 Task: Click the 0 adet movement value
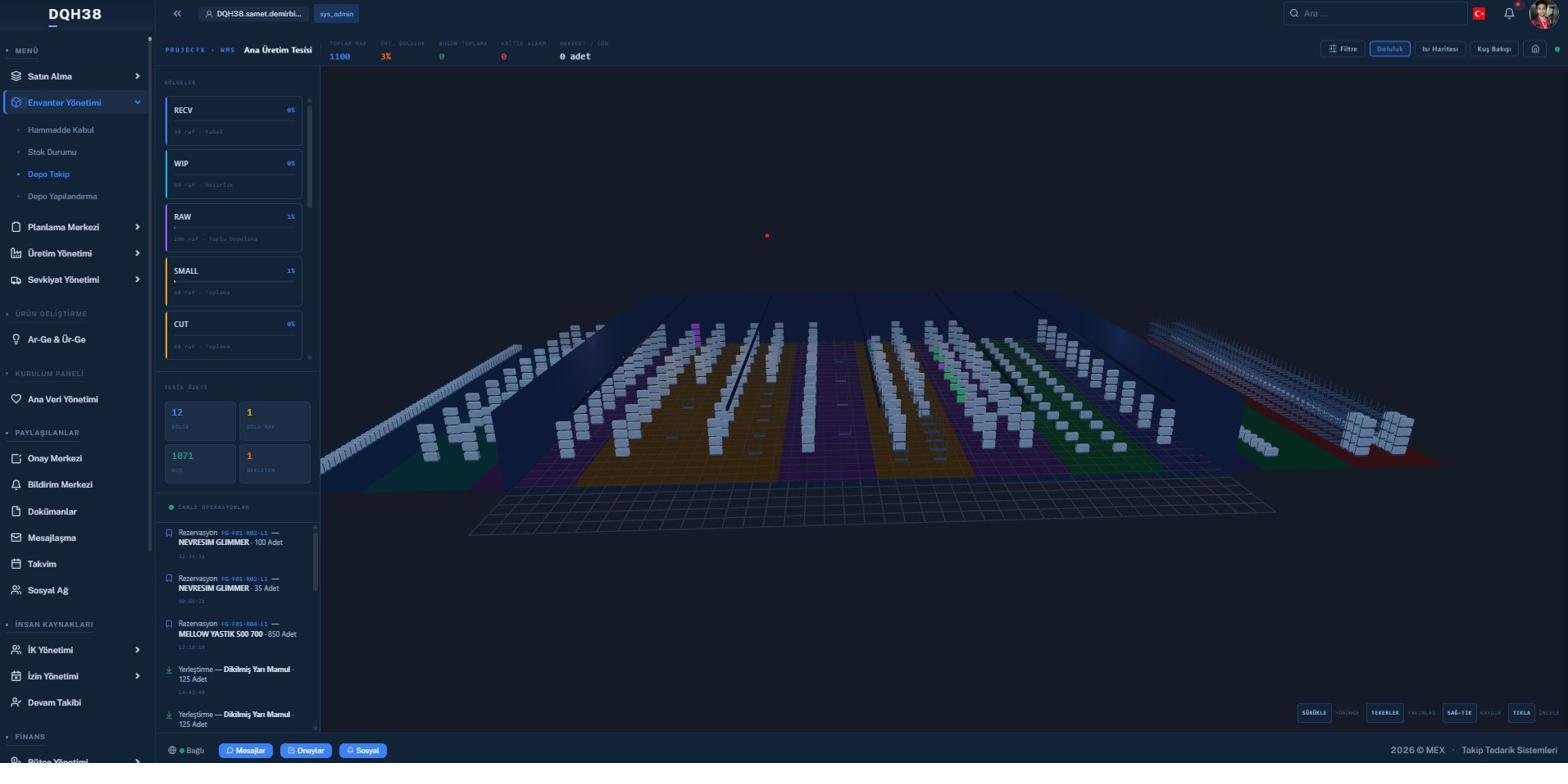click(x=575, y=57)
